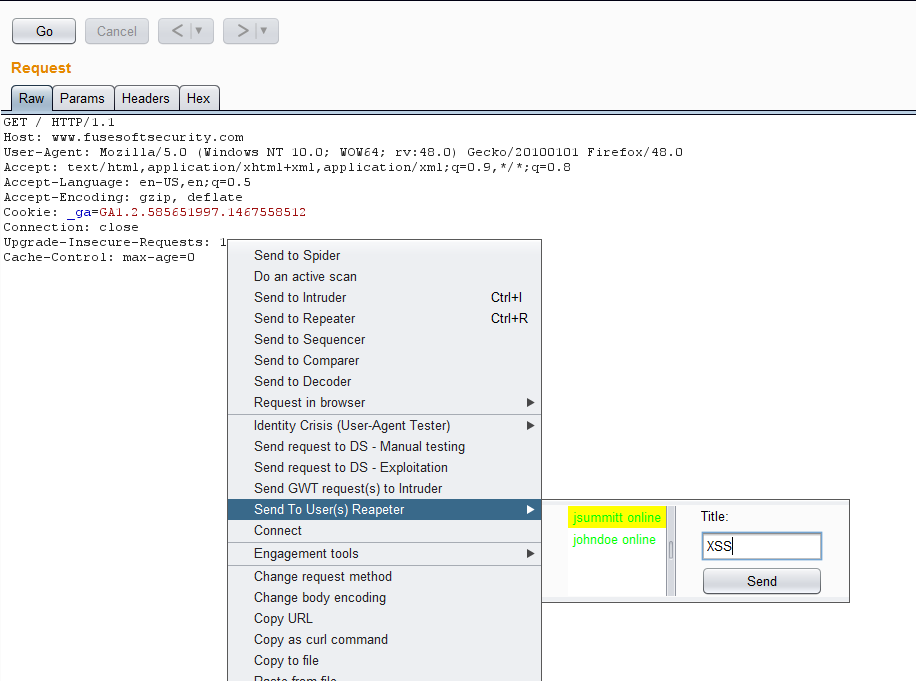Open the Headers tab

[145, 98]
